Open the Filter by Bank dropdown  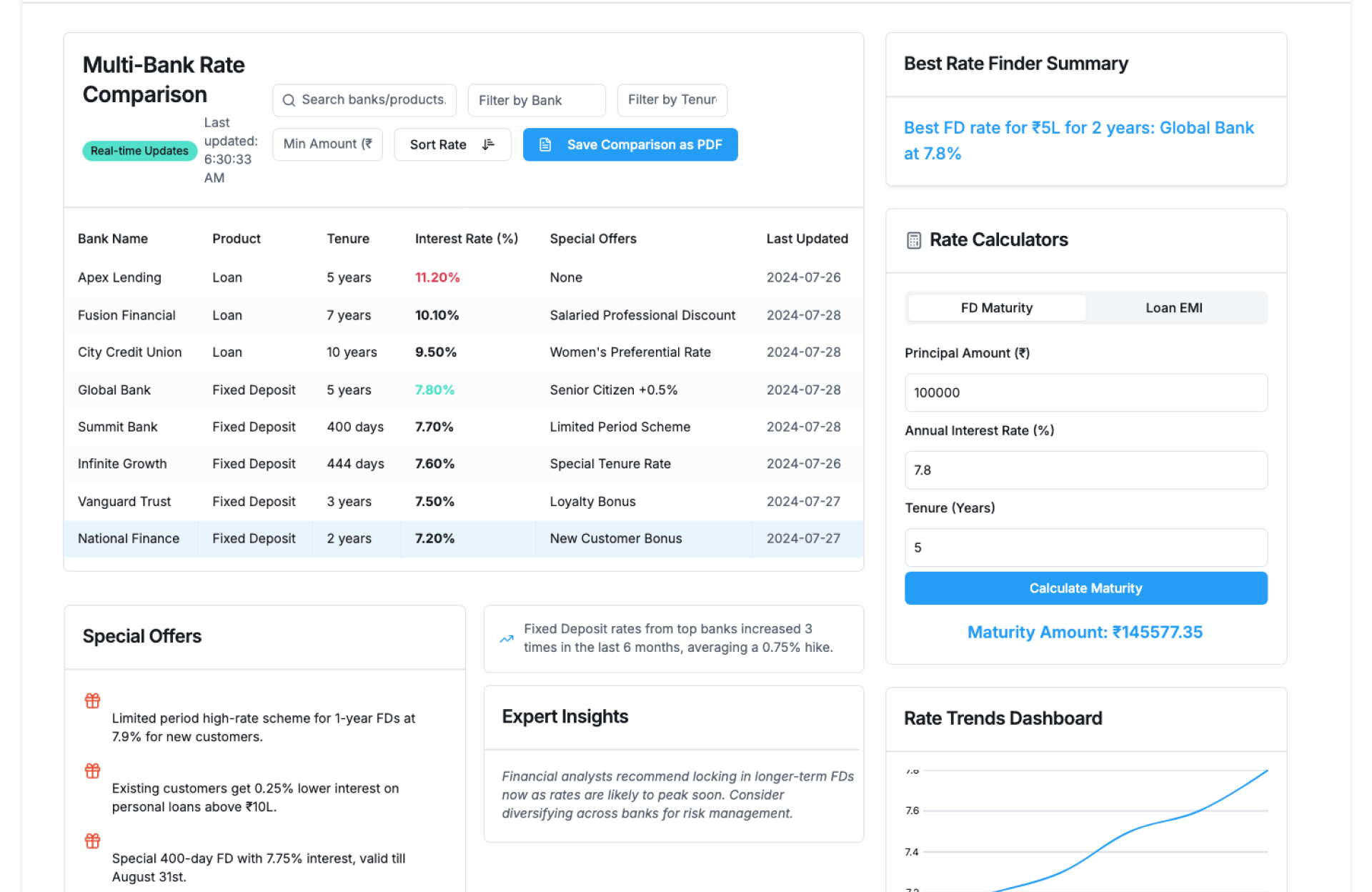coord(536,100)
